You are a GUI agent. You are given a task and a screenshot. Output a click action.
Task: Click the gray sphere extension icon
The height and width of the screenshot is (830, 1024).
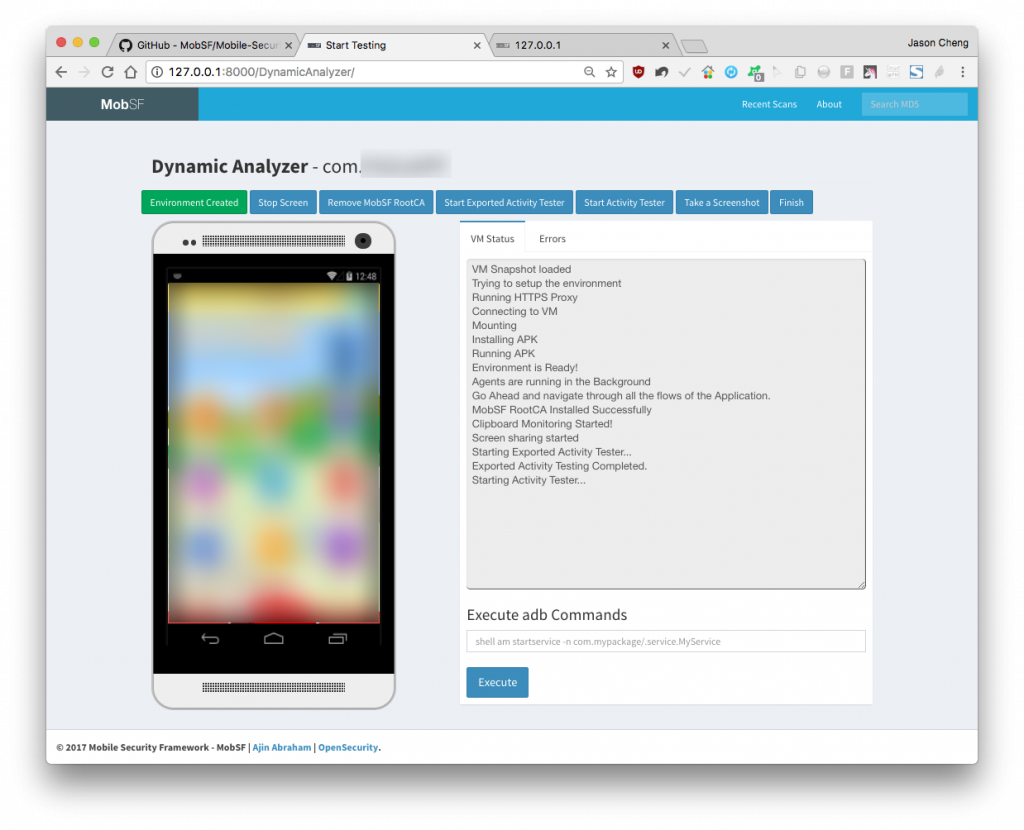824,72
